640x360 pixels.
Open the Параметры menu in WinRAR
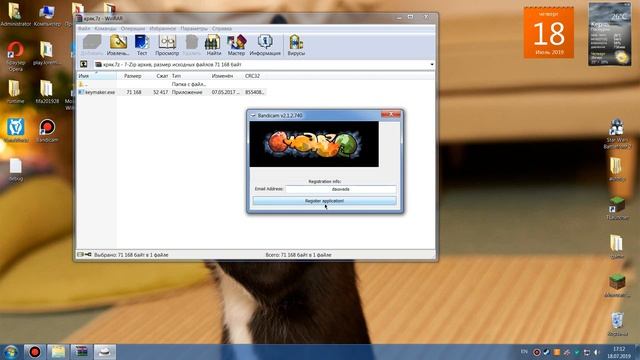[x=194, y=29]
